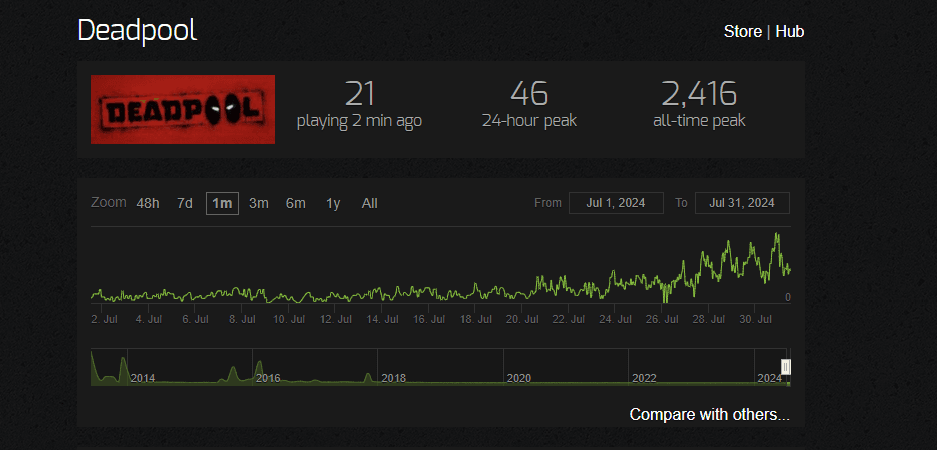Choose the 6m zoom option
This screenshot has width=937, height=450.
(x=296, y=203)
